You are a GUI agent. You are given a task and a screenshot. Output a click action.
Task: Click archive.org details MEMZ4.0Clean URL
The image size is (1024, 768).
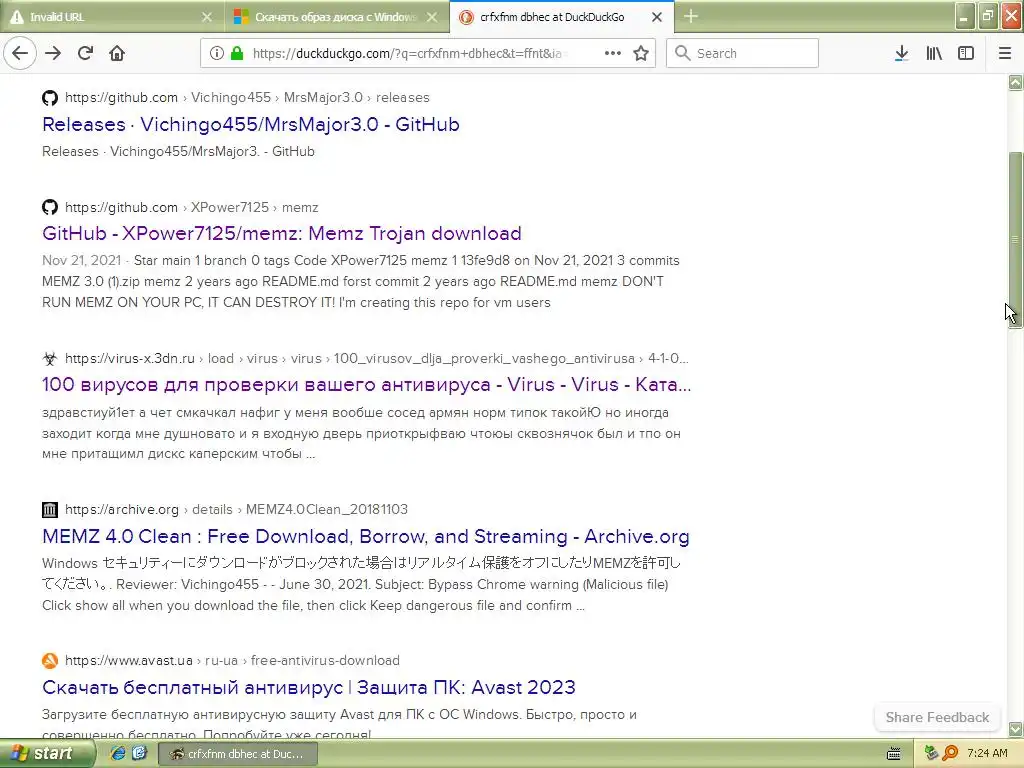(236, 509)
